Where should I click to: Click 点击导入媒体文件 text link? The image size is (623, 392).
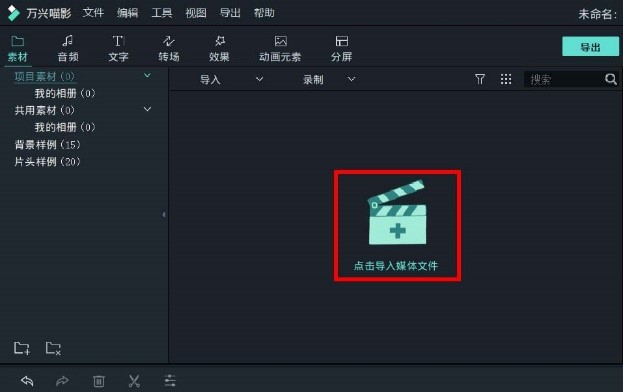point(396,266)
